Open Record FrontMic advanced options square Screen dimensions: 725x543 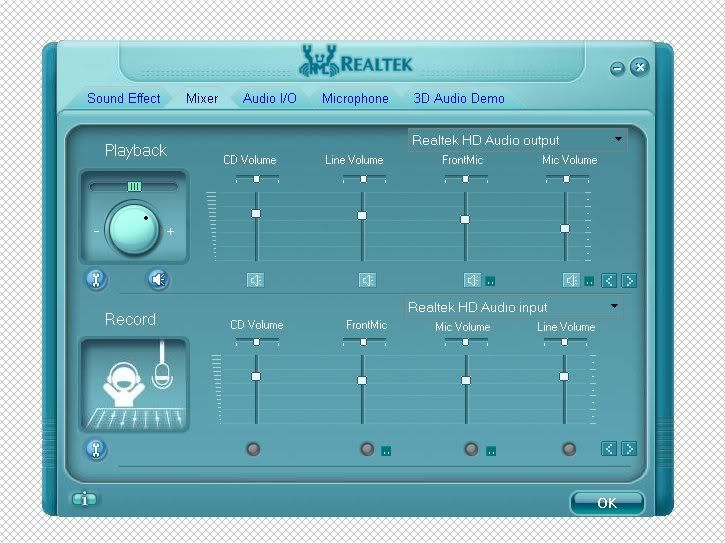click(x=386, y=450)
